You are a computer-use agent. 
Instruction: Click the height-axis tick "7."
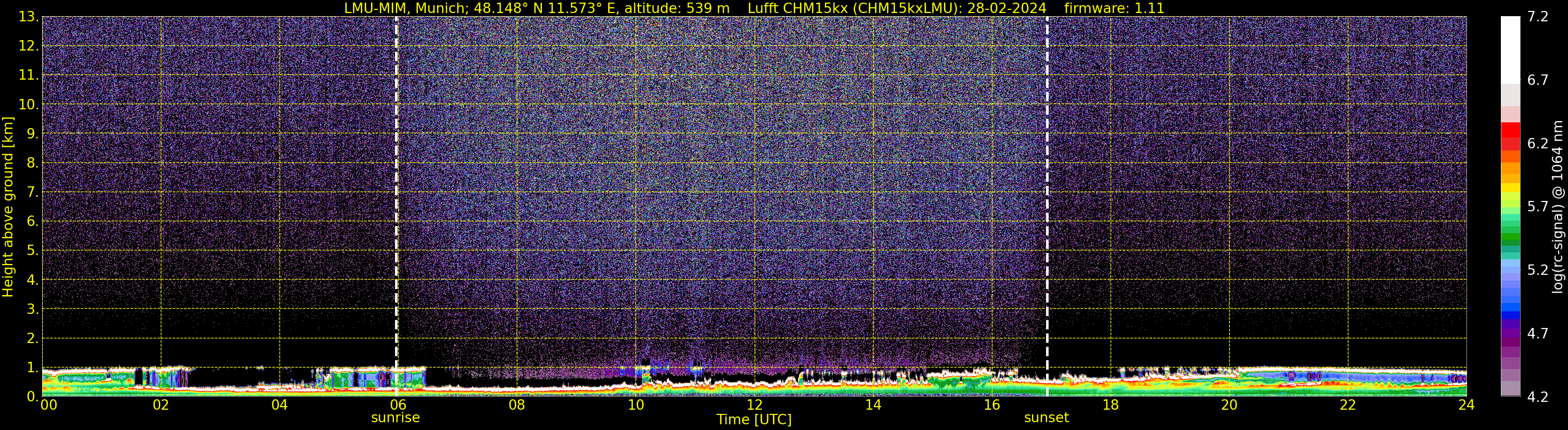(x=33, y=192)
